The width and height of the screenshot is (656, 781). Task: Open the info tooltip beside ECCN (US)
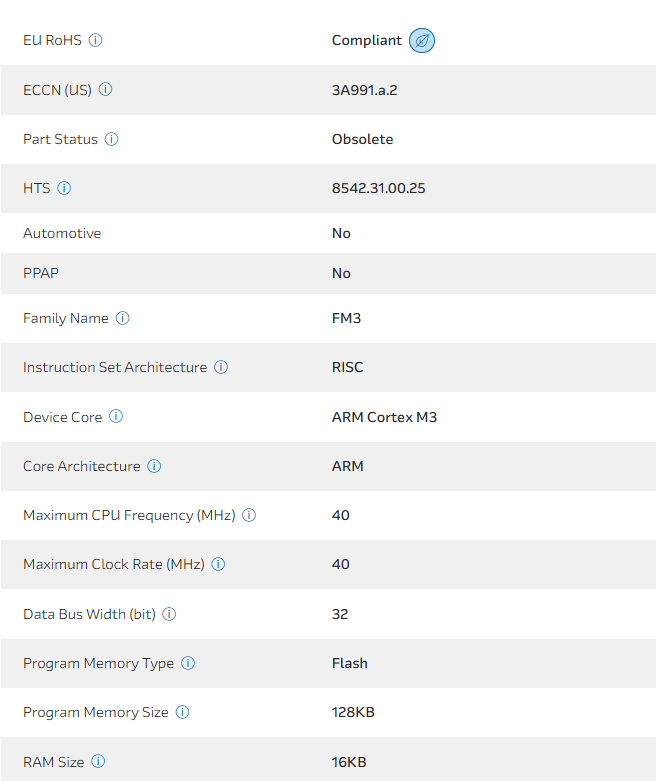pyautogui.click(x=106, y=90)
